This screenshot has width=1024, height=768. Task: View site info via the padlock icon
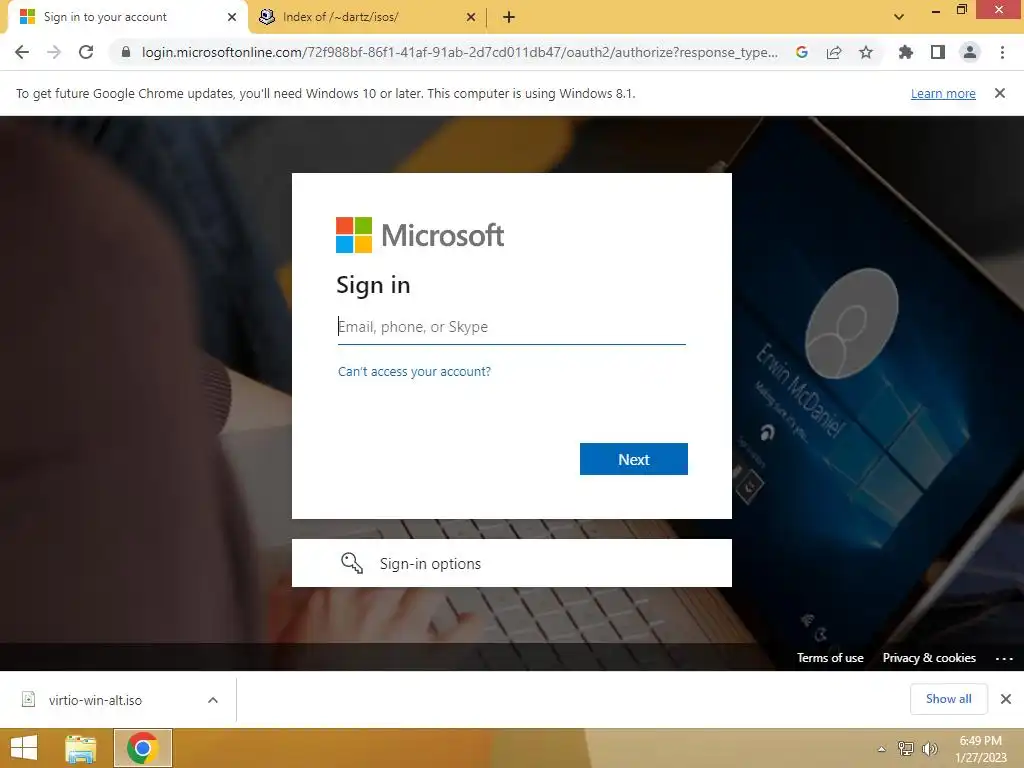tap(126, 52)
